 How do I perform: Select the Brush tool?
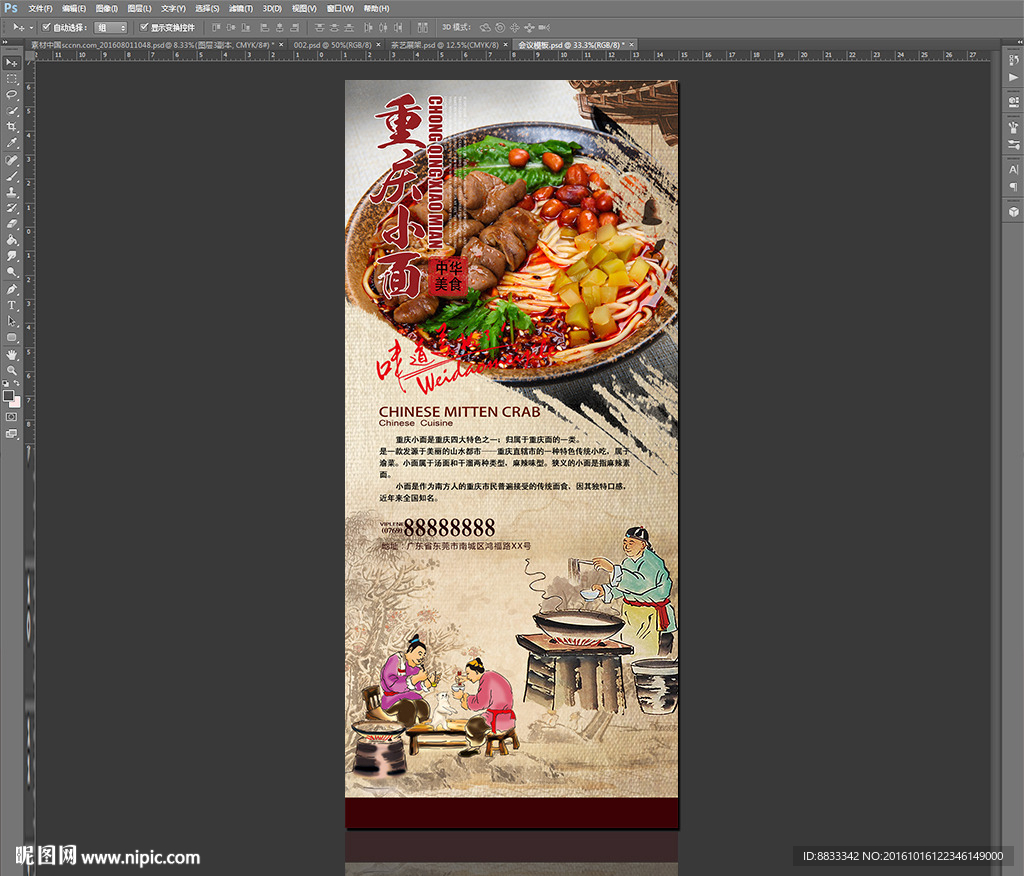point(12,176)
